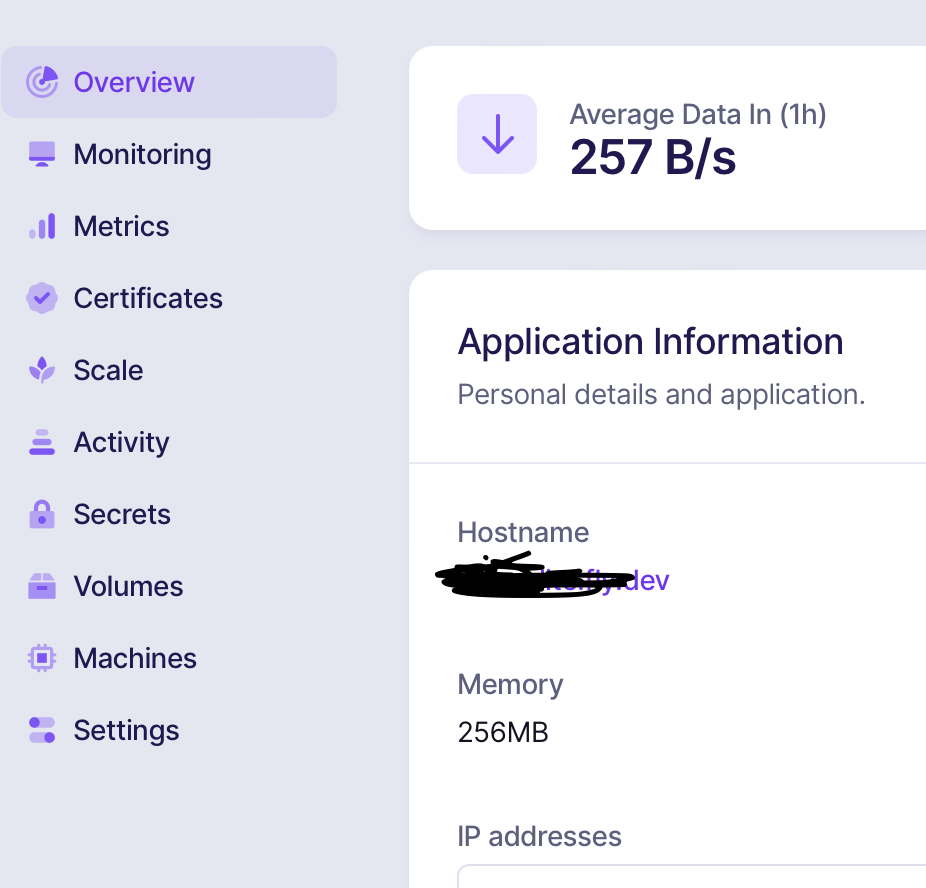Click the Activity stacked layers icon
The image size is (926, 888).
point(42,442)
